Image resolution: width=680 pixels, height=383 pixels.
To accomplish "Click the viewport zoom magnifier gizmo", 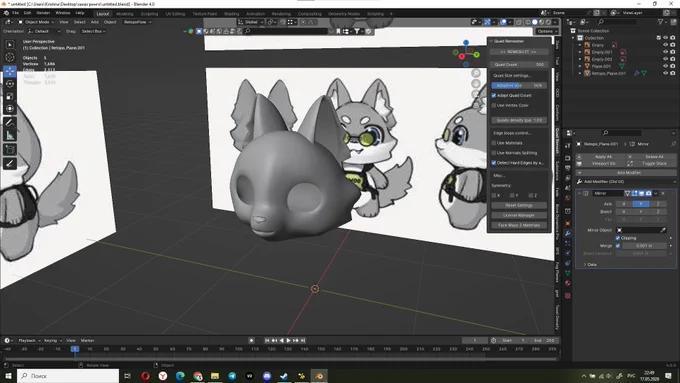I will (476, 73).
